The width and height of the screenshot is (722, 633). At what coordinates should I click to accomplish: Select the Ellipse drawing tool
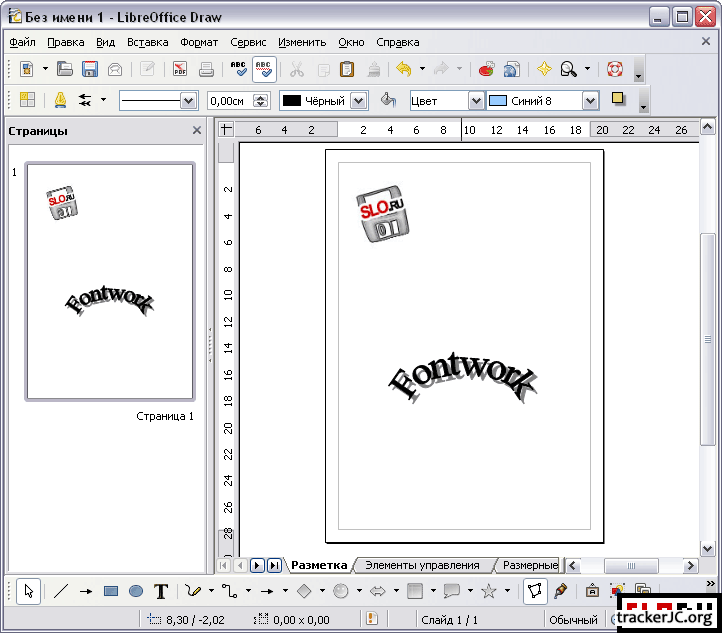(x=136, y=591)
